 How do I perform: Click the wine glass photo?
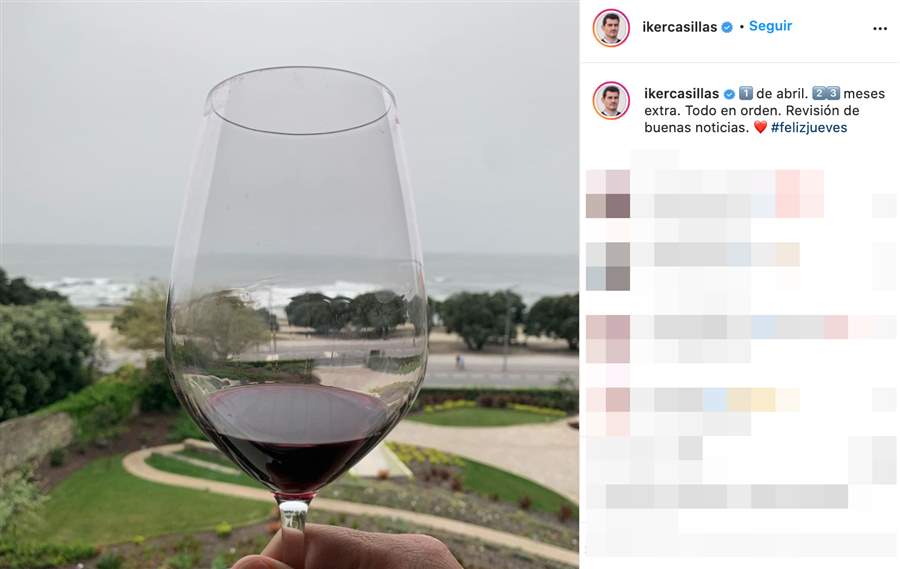289,285
